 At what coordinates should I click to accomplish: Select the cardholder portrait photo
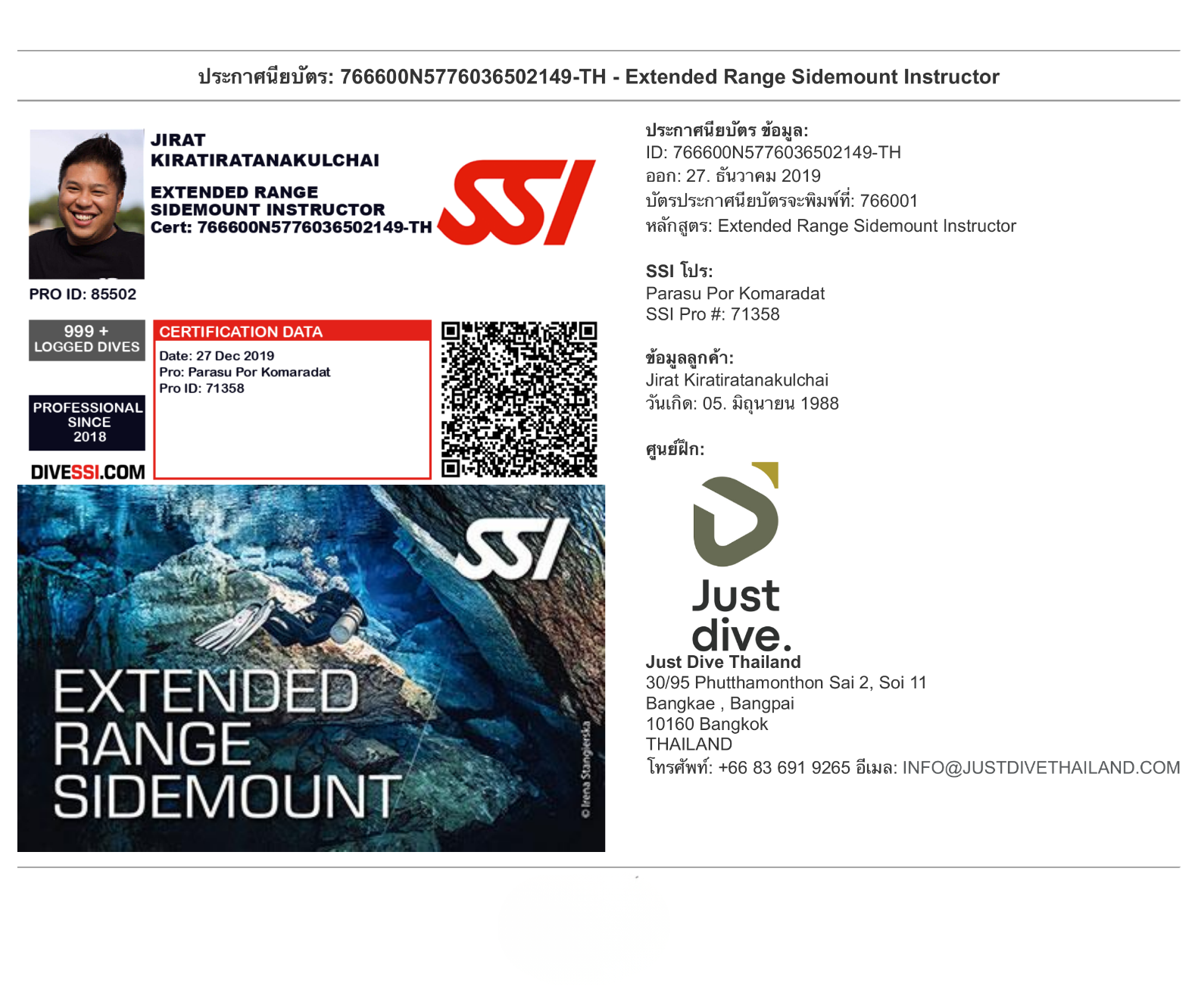pyautogui.click(x=86, y=204)
